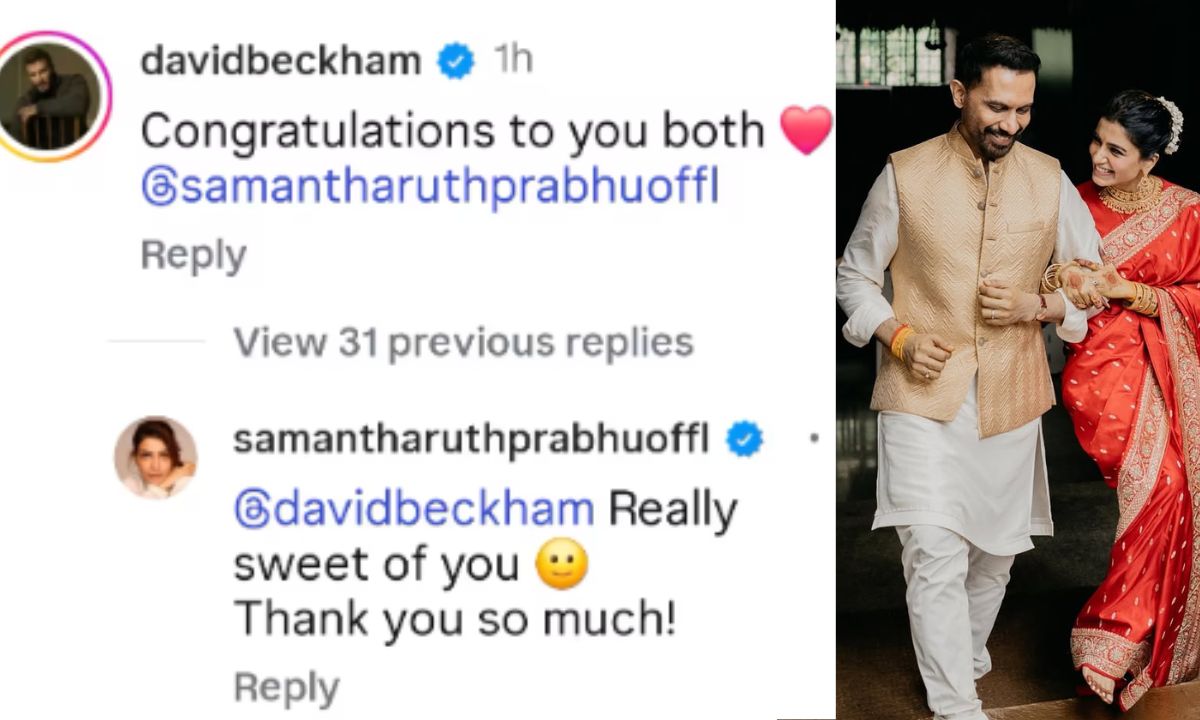Click the smiley emoji after 'sweet of you'

562,568
